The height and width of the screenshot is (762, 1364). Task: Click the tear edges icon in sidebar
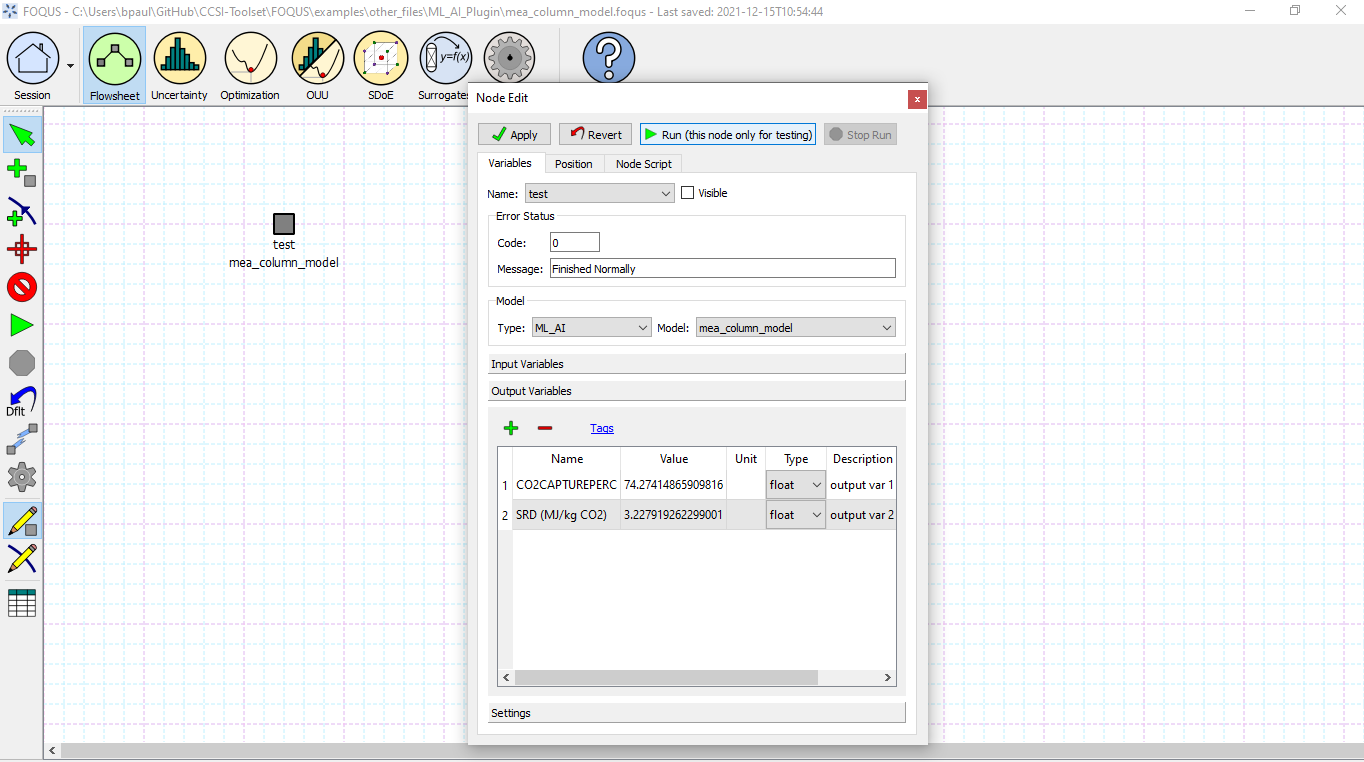coord(22,439)
